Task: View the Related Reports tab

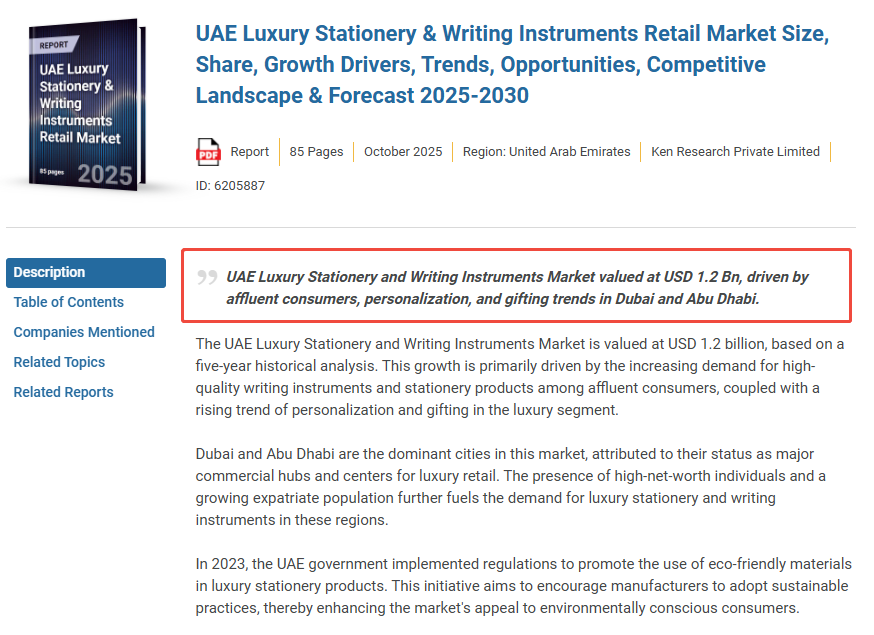Action: pos(63,392)
